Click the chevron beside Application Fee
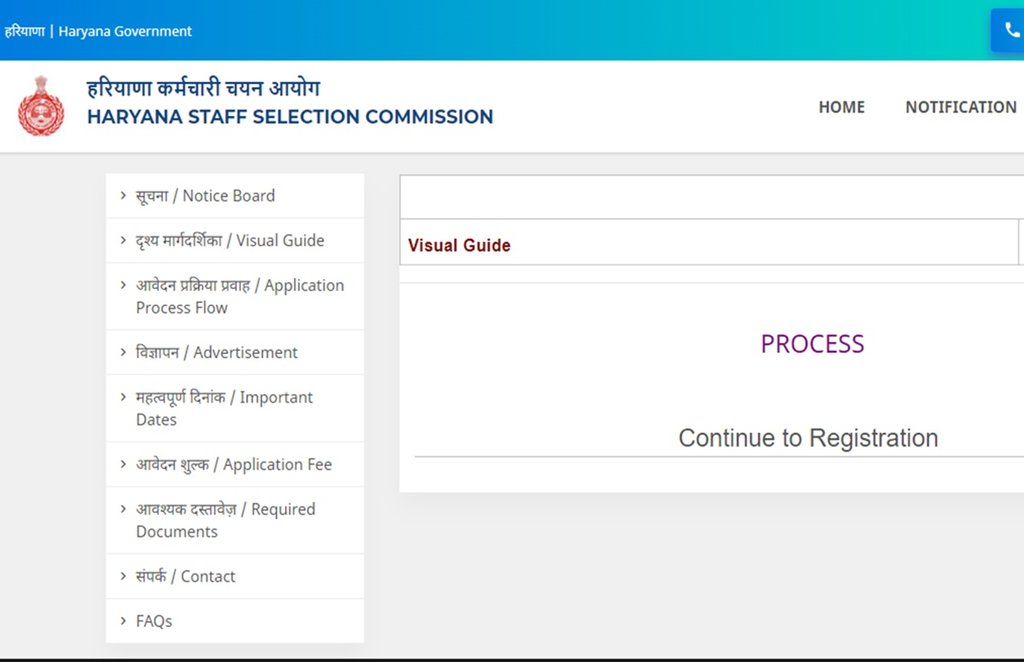1024x662 pixels. [x=123, y=464]
